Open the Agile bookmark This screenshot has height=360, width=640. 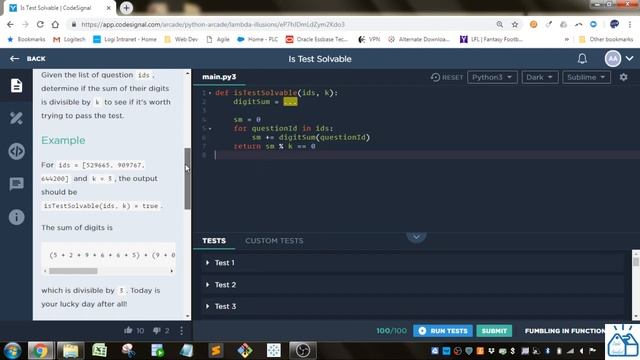(218, 40)
